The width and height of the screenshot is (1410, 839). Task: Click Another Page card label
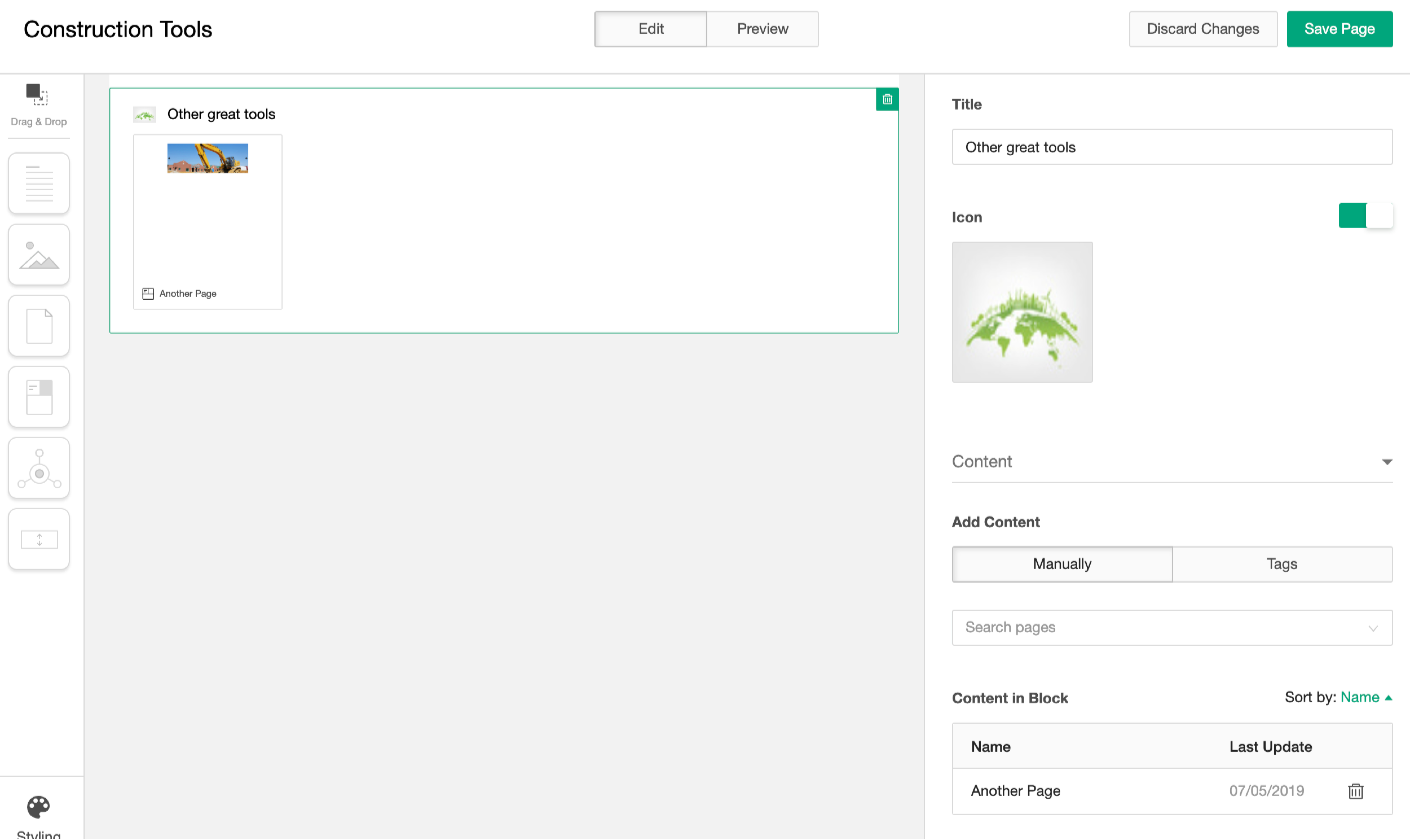[188, 294]
